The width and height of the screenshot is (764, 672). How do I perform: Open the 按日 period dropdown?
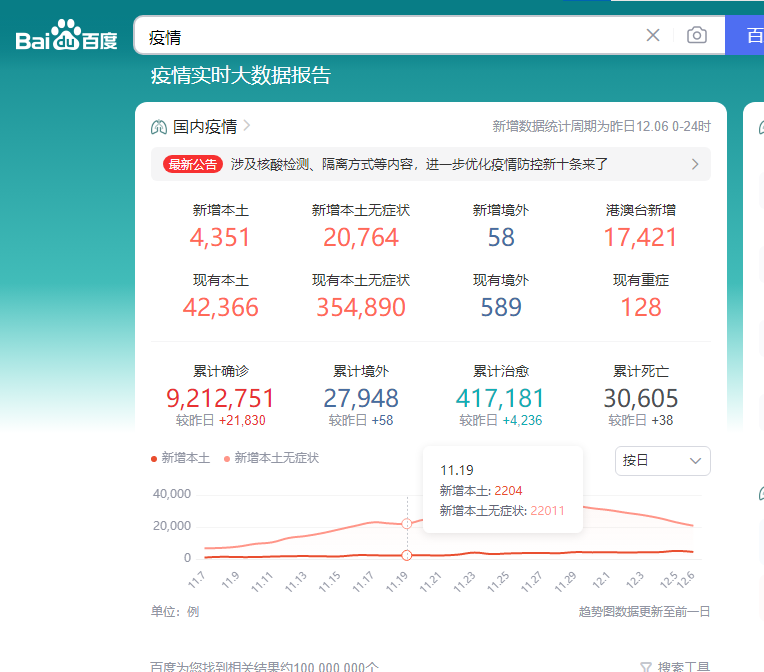(x=663, y=461)
